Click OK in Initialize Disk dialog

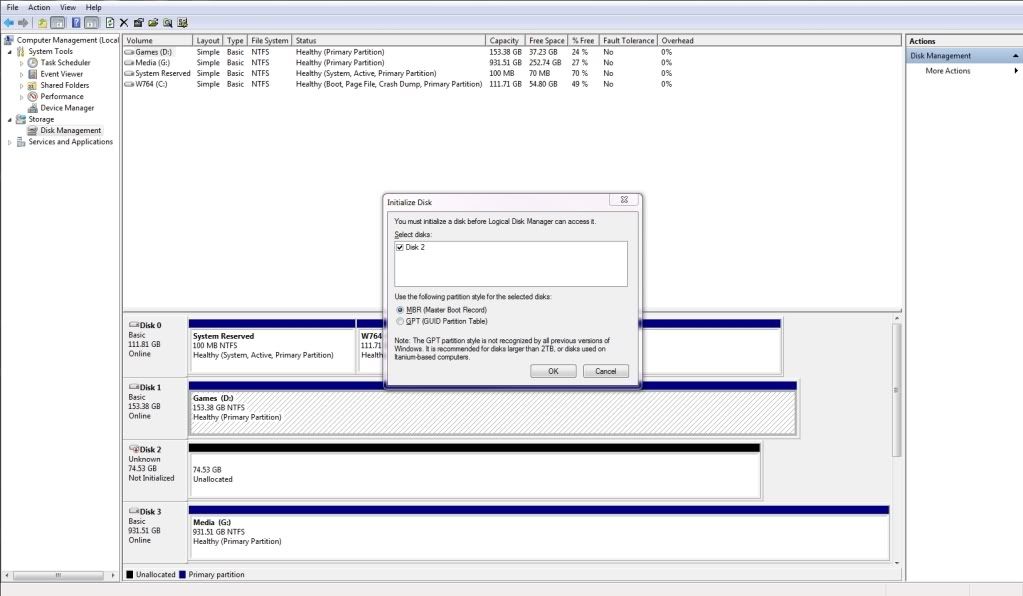(553, 371)
